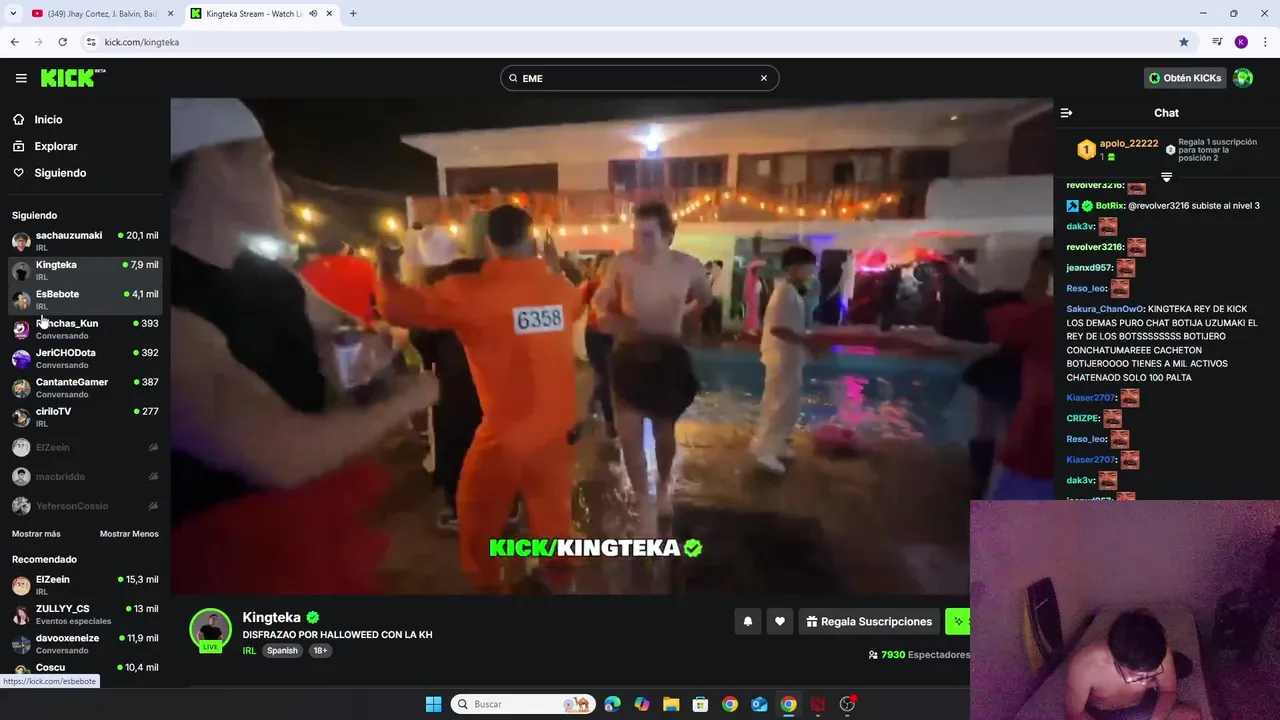Image resolution: width=1280 pixels, height=720 pixels.
Task: Click the KICK logo
Action: [x=73, y=78]
